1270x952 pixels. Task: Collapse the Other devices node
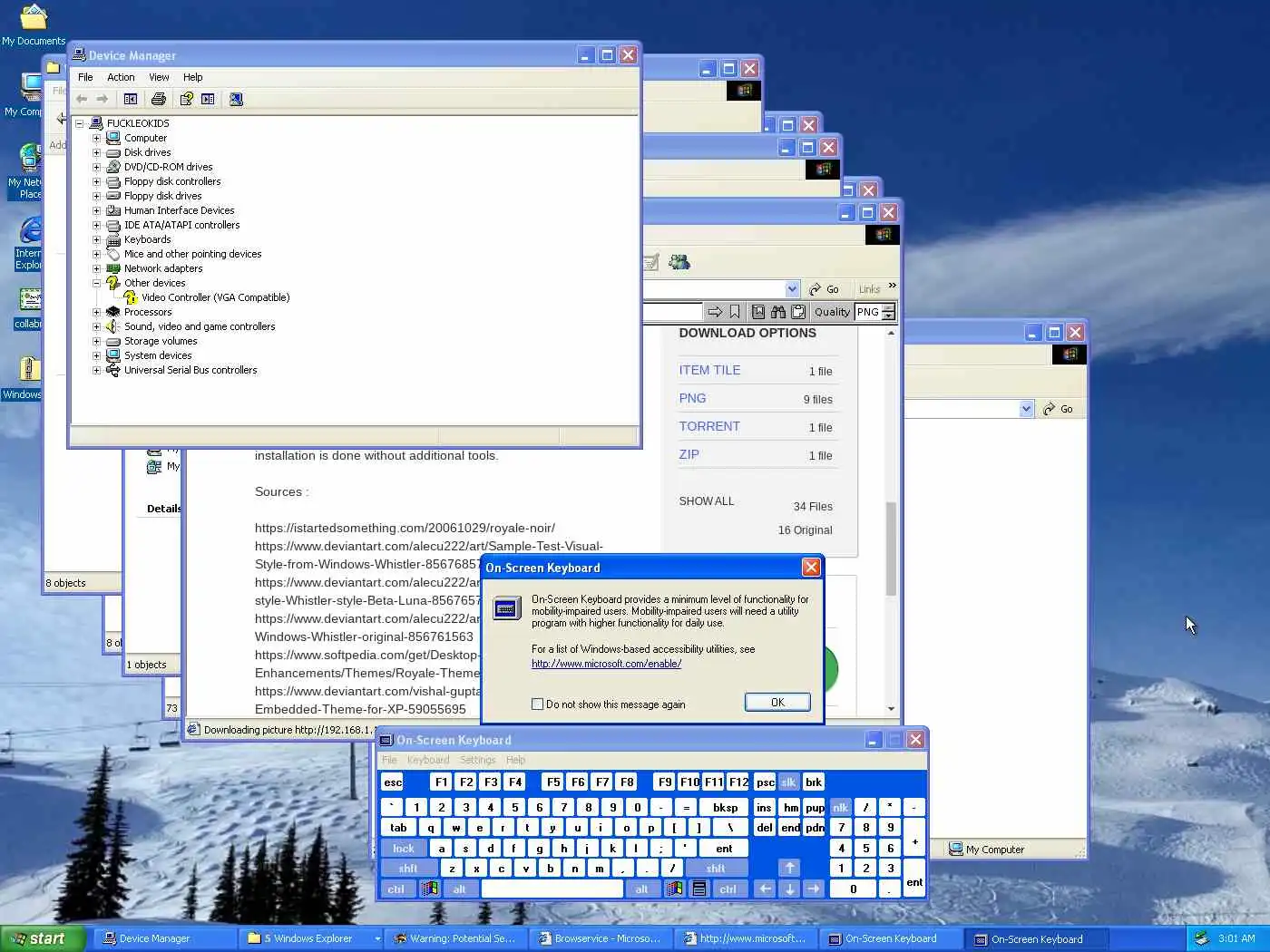tap(96, 283)
